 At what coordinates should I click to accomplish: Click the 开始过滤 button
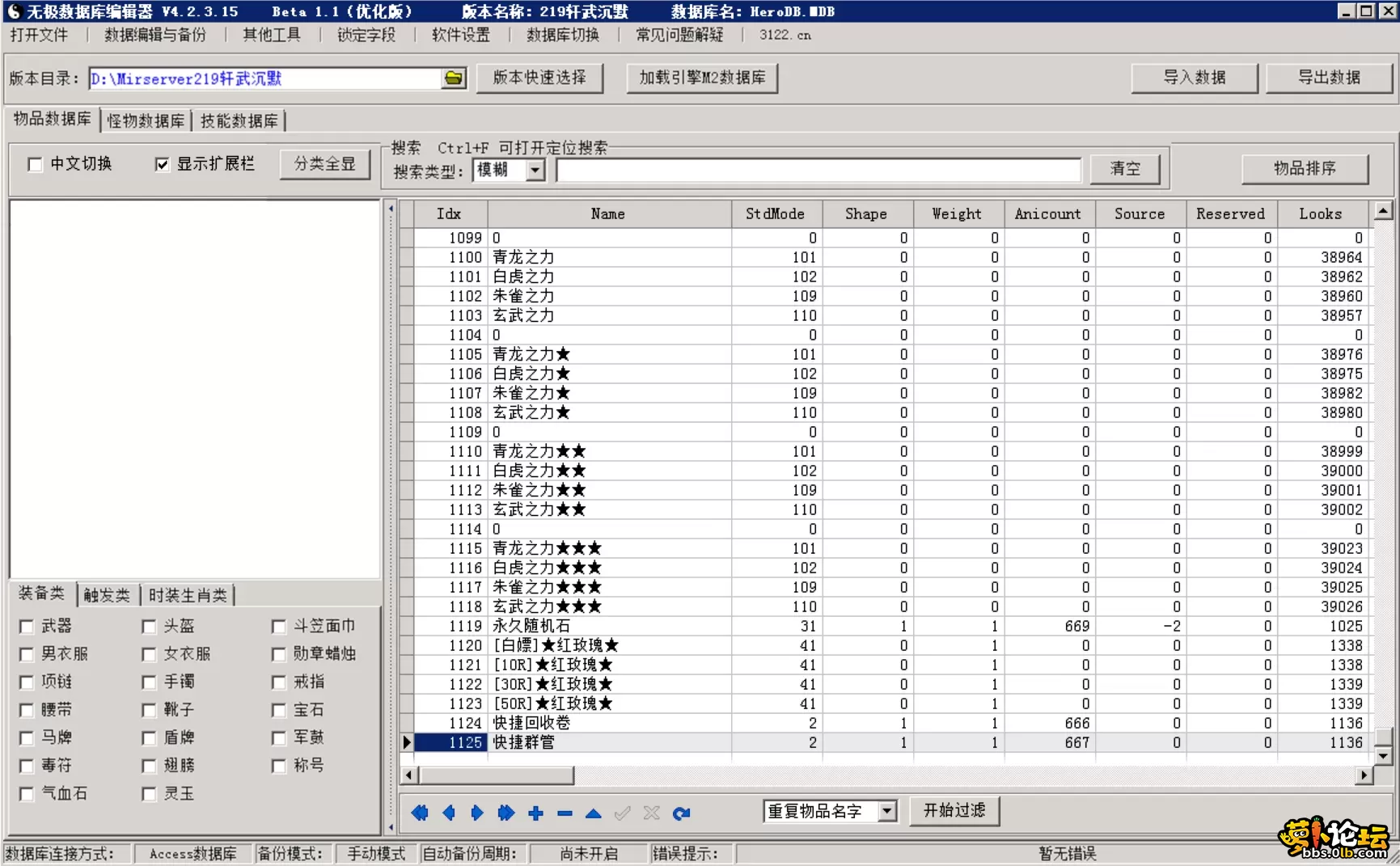(954, 810)
